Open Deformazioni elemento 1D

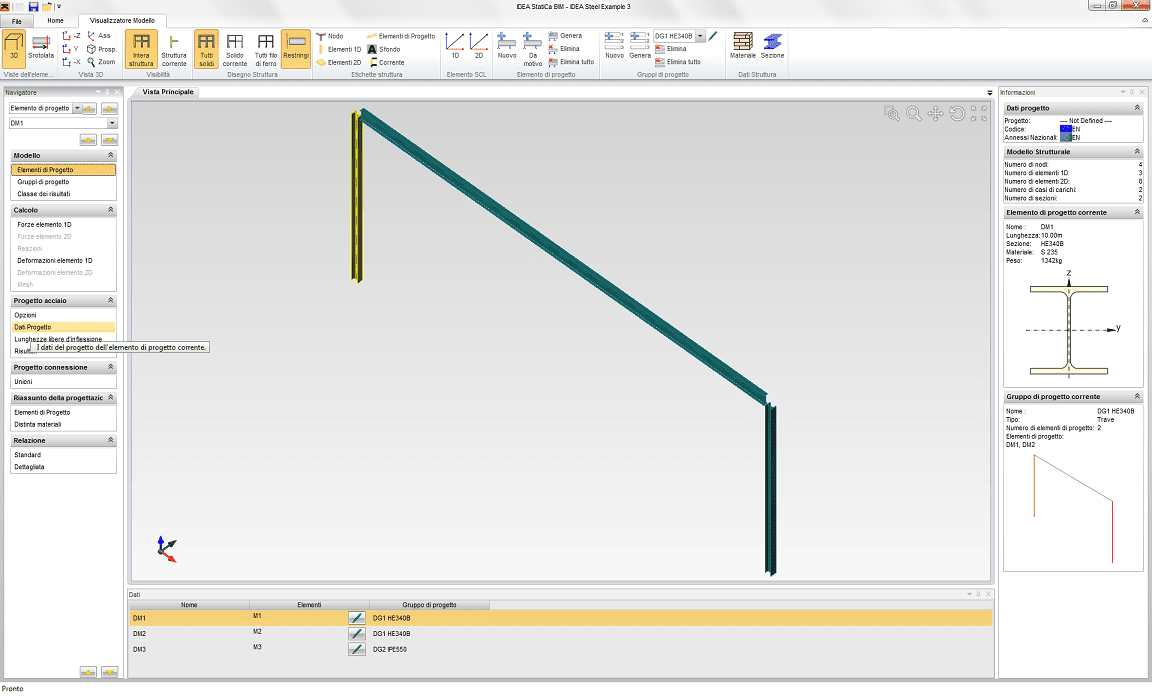click(54, 260)
